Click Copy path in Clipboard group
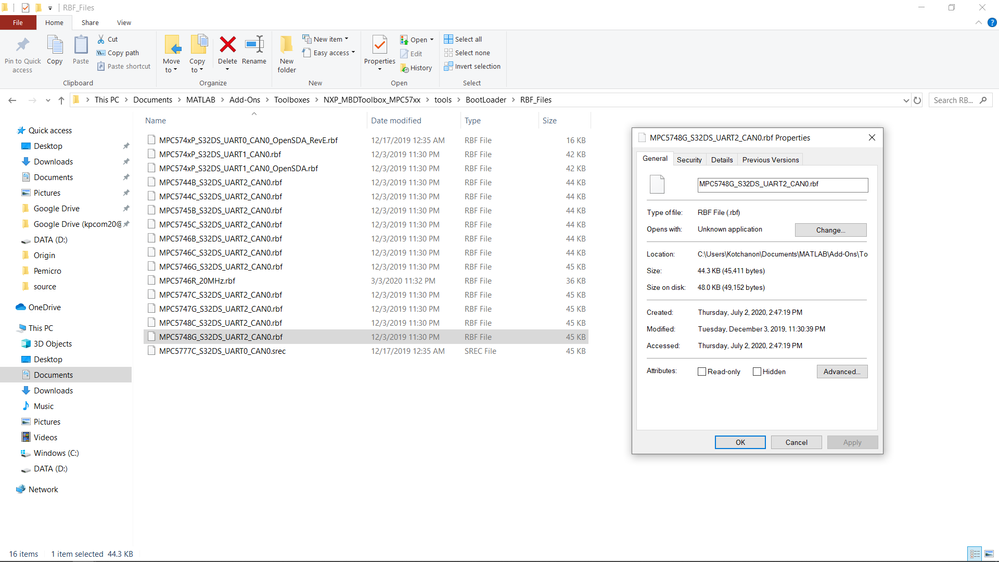 pos(118,53)
